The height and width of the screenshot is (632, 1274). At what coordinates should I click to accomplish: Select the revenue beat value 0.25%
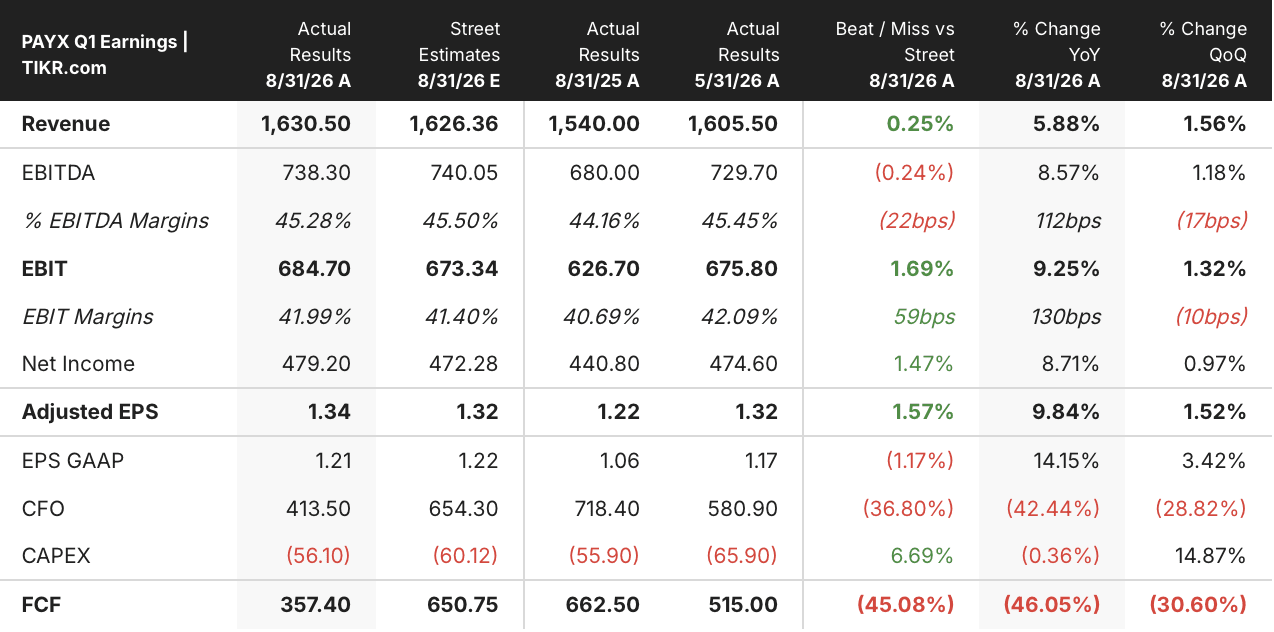pos(920,124)
